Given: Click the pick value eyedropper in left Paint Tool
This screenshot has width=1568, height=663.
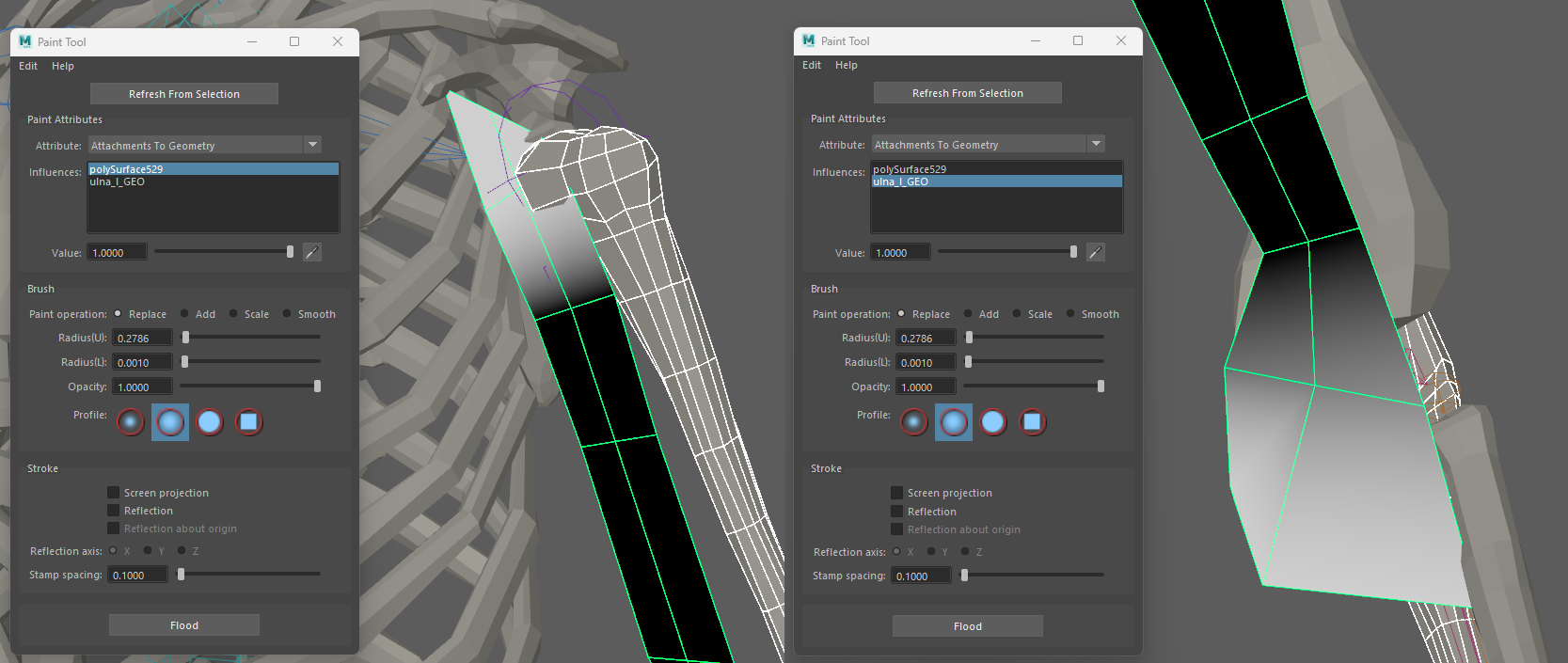Looking at the screenshot, I should pos(312,252).
